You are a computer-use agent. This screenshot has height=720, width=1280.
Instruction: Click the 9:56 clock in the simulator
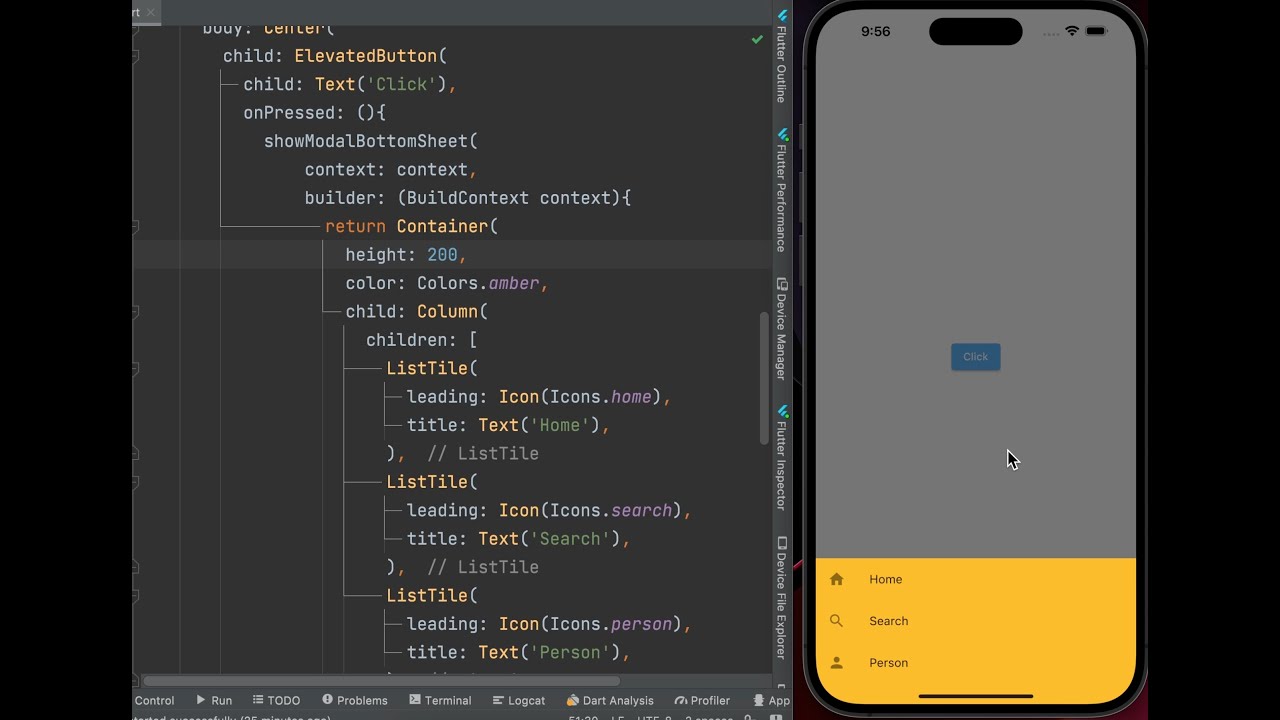pos(875,31)
